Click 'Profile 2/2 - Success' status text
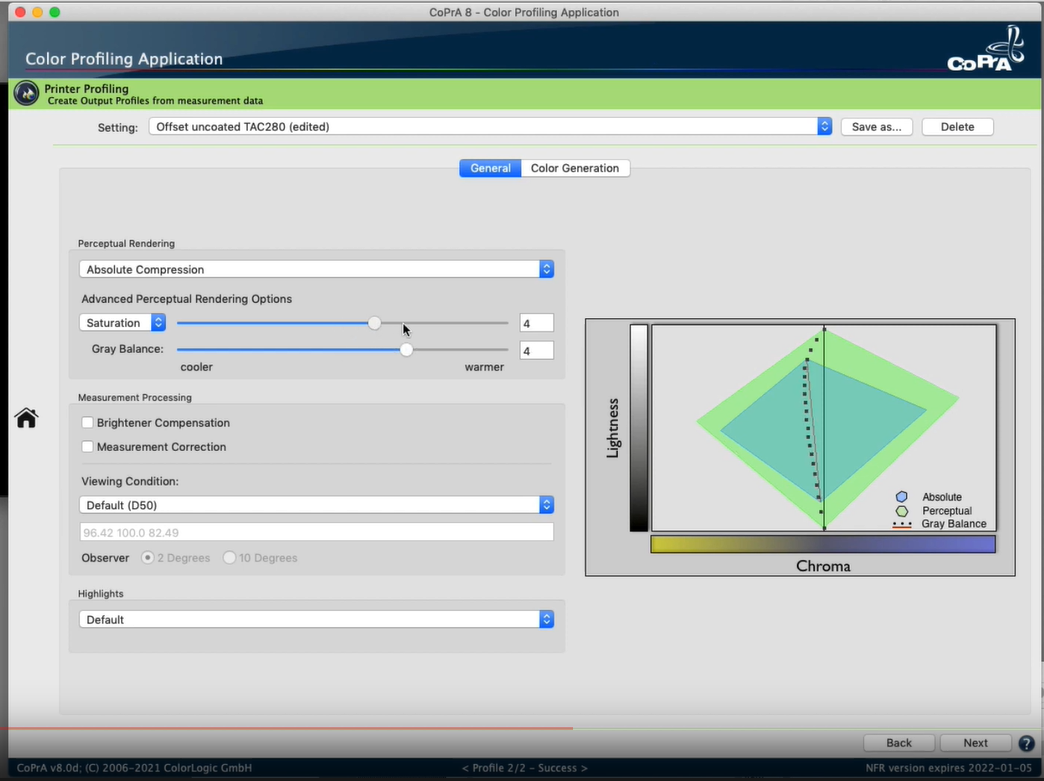Image resolution: width=1044 pixels, height=781 pixels. point(525,768)
